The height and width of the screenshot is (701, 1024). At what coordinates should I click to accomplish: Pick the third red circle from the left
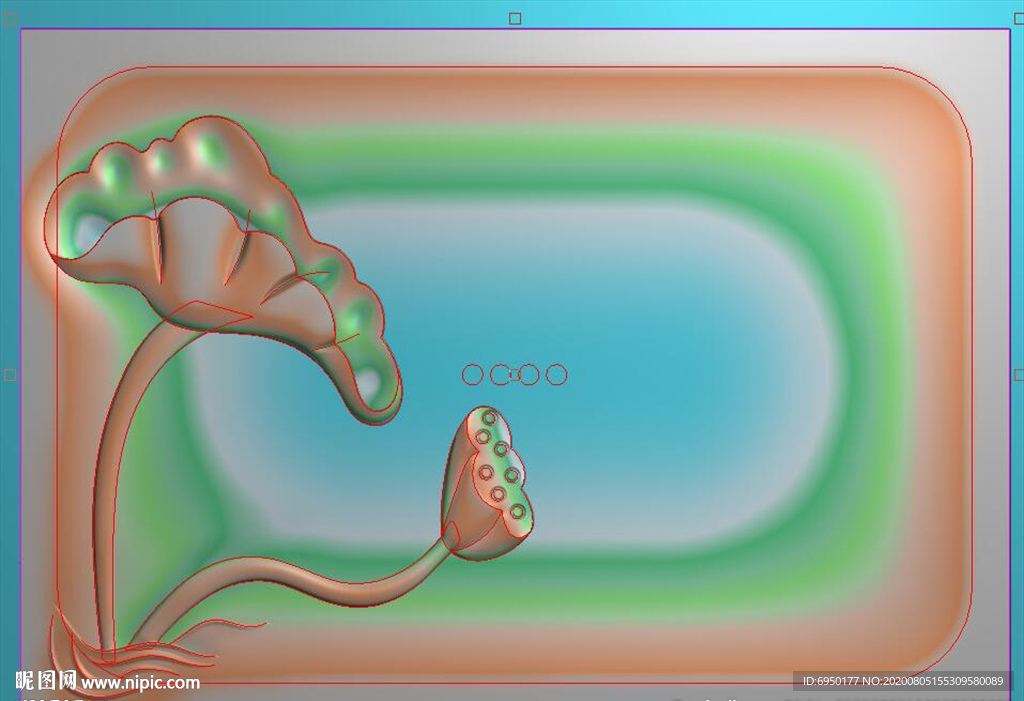click(x=529, y=375)
